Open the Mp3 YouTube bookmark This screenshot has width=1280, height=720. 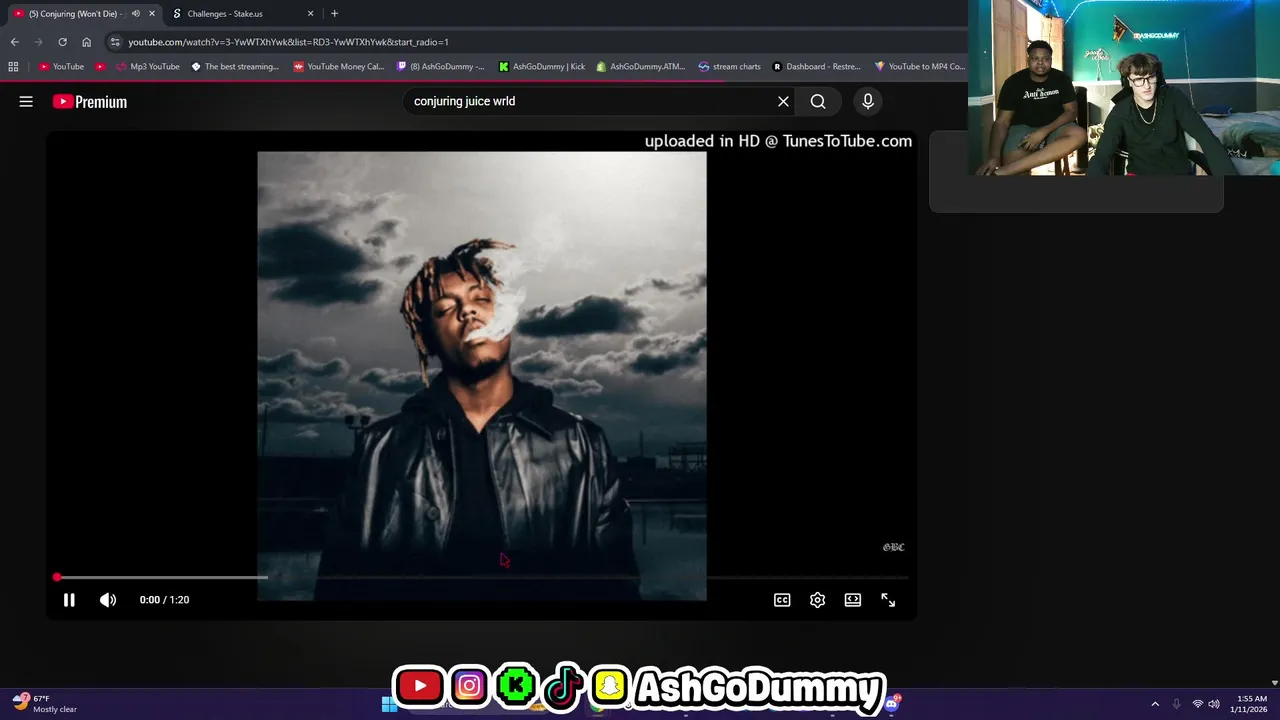pyautogui.click(x=148, y=67)
